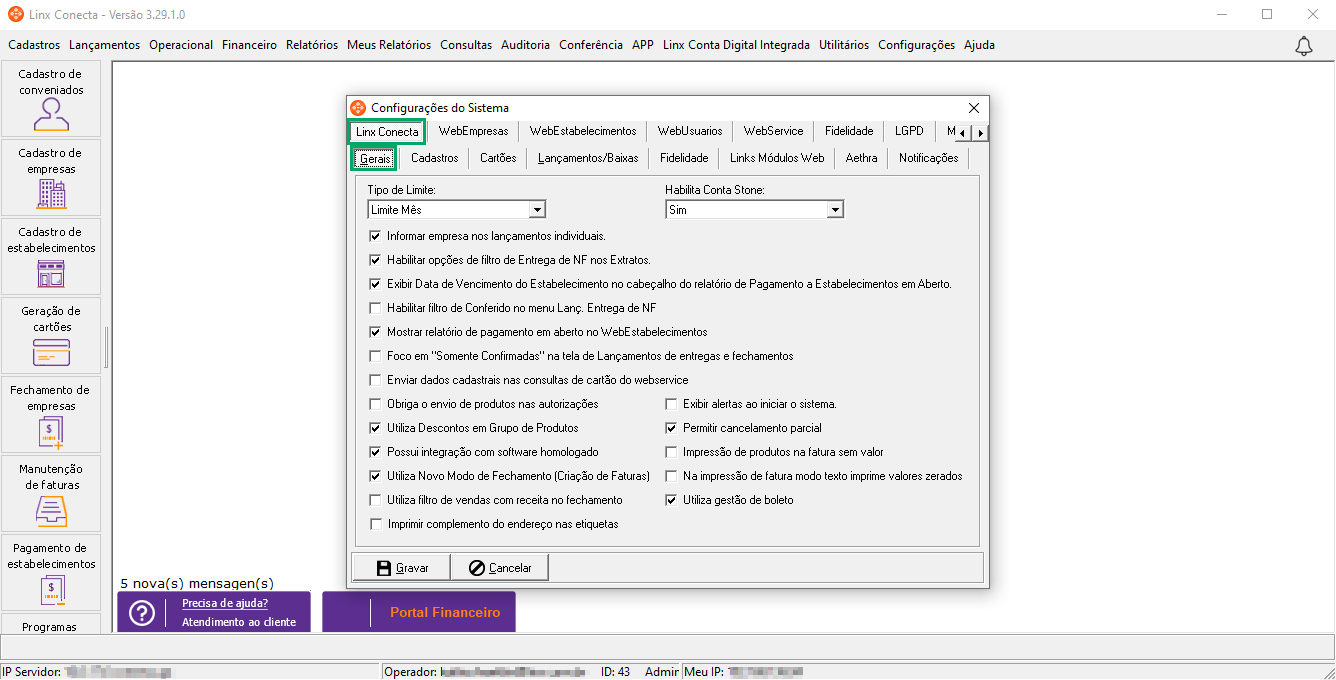Check Obriga o envio de produtos
The width and height of the screenshot is (1336, 680).
[376, 404]
